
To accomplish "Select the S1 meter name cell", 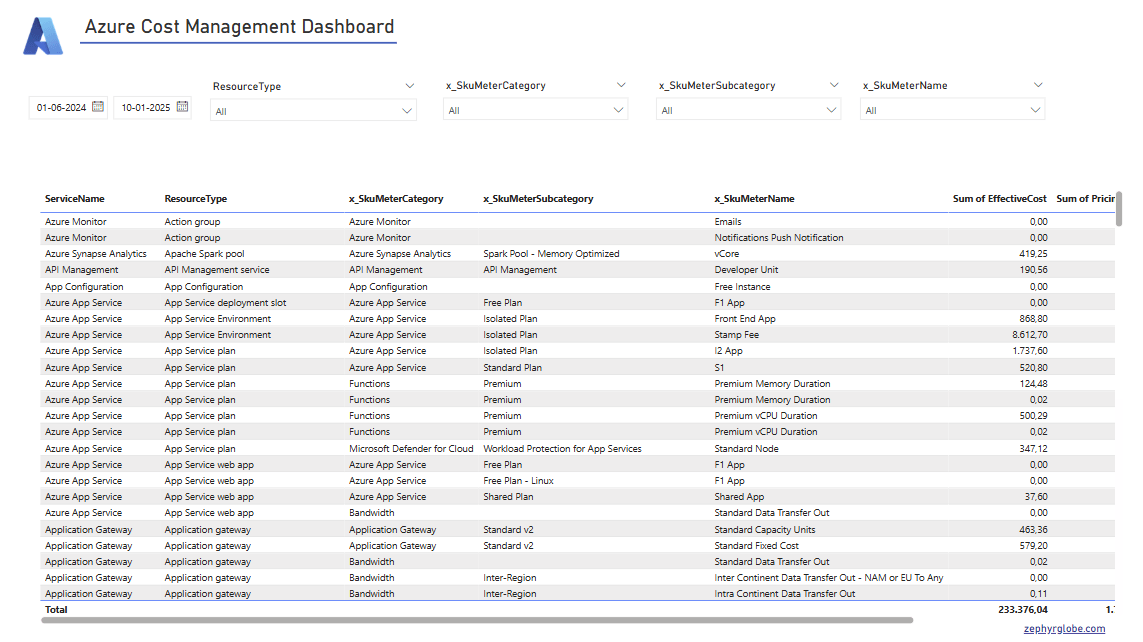I will tap(719, 367).
